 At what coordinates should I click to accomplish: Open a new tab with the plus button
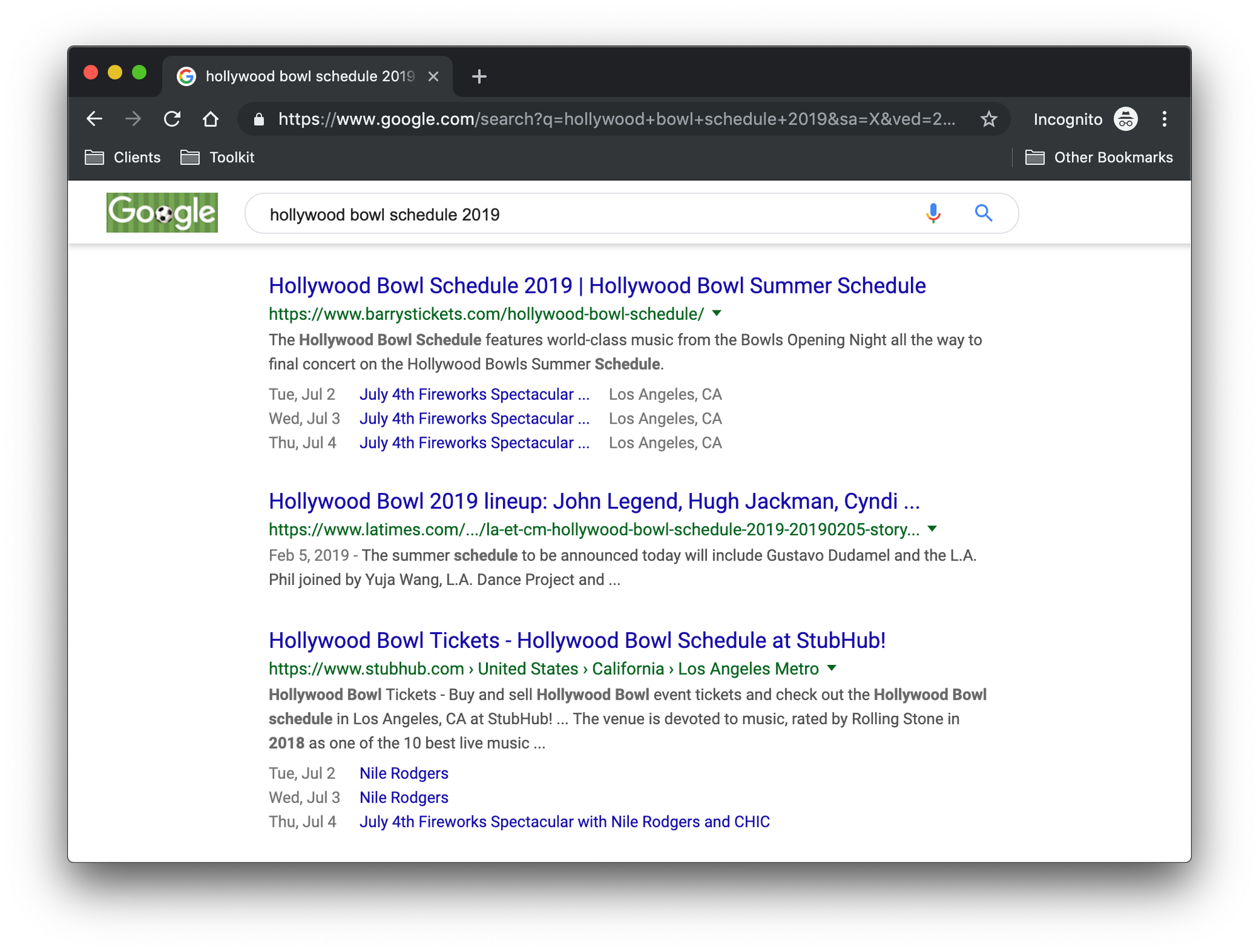click(x=480, y=77)
